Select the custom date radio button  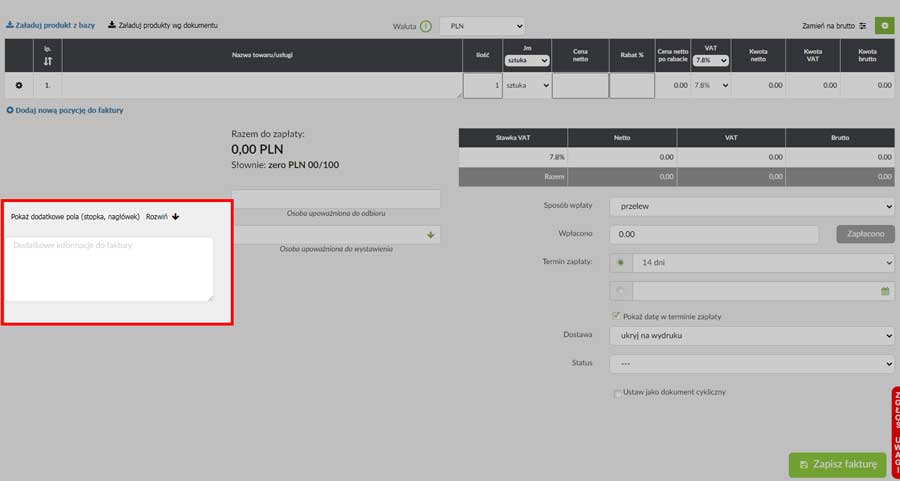pos(620,291)
